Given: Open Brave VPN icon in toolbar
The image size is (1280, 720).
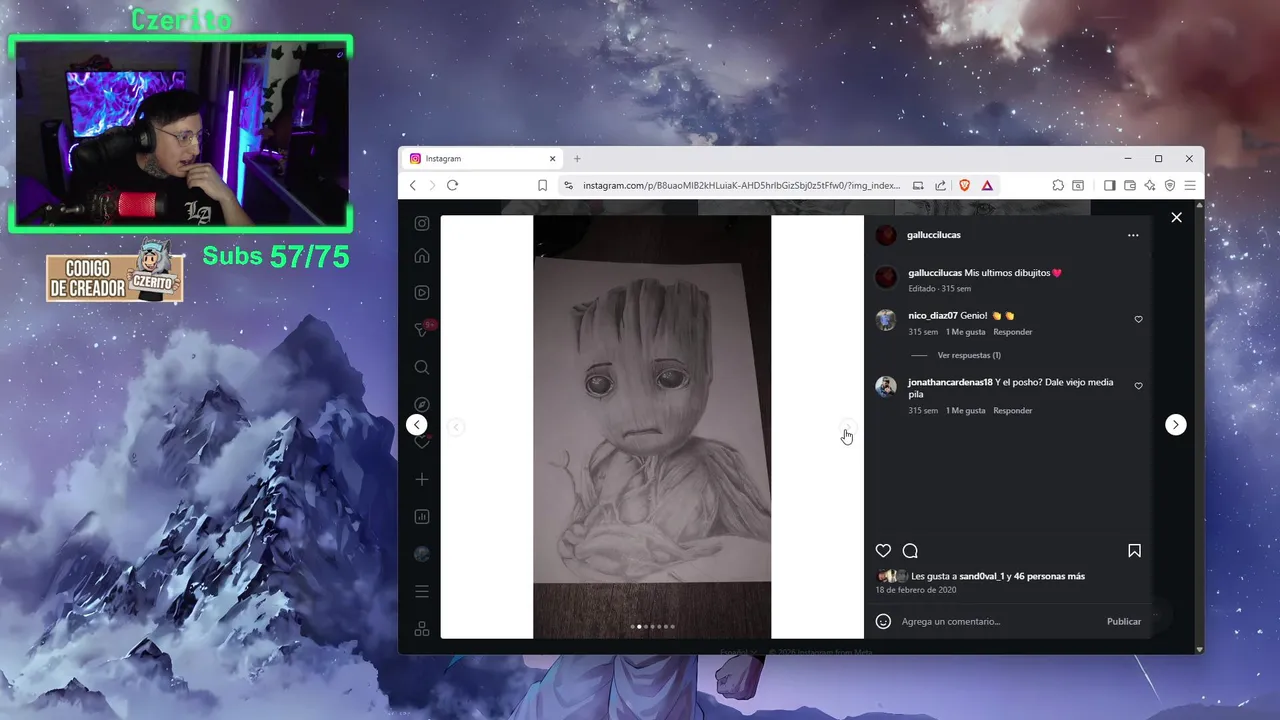Looking at the screenshot, I should [1169, 185].
